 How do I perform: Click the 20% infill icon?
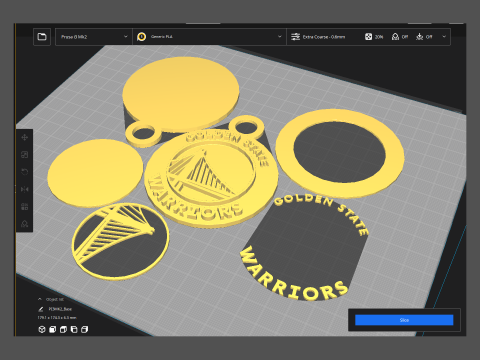(x=368, y=37)
